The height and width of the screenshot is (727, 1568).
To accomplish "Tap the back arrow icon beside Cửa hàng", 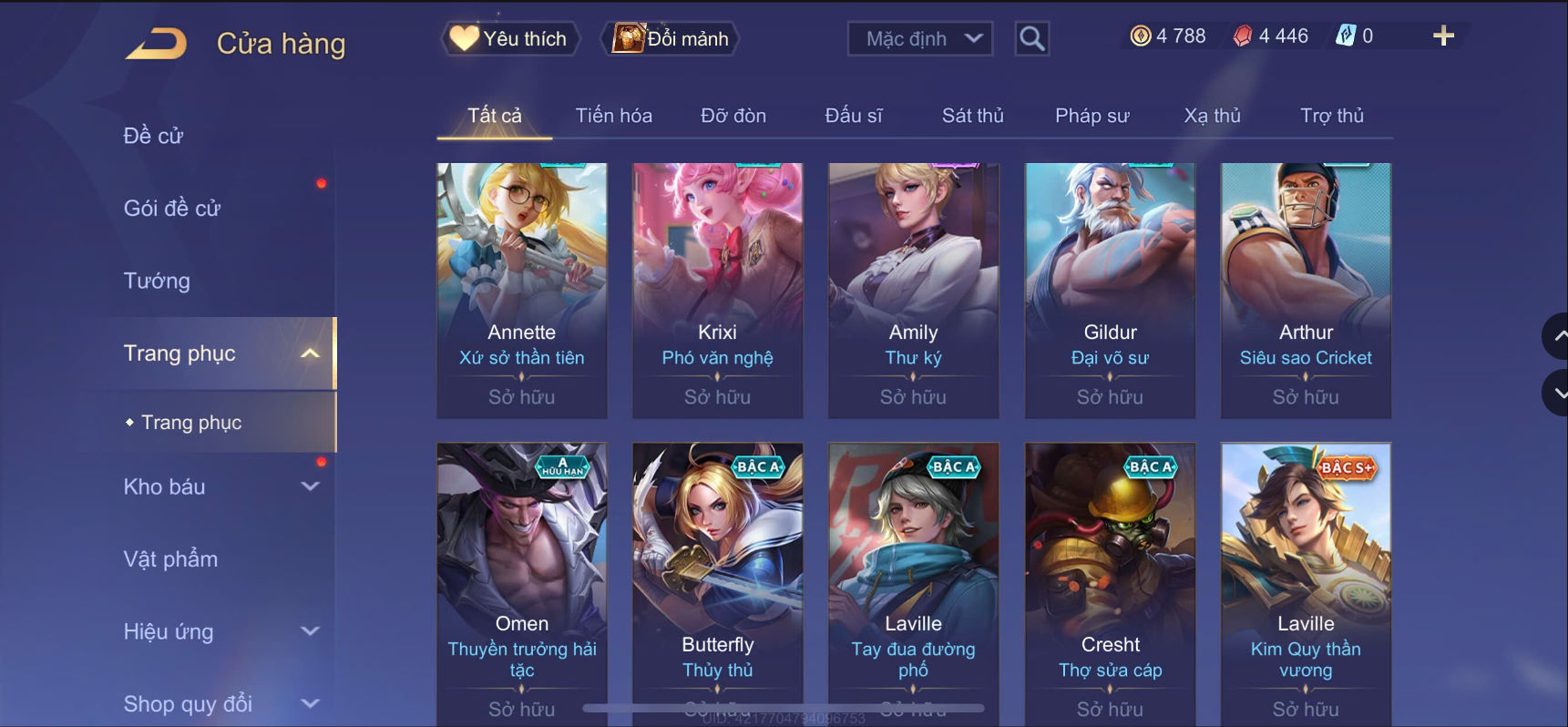I will [156, 43].
